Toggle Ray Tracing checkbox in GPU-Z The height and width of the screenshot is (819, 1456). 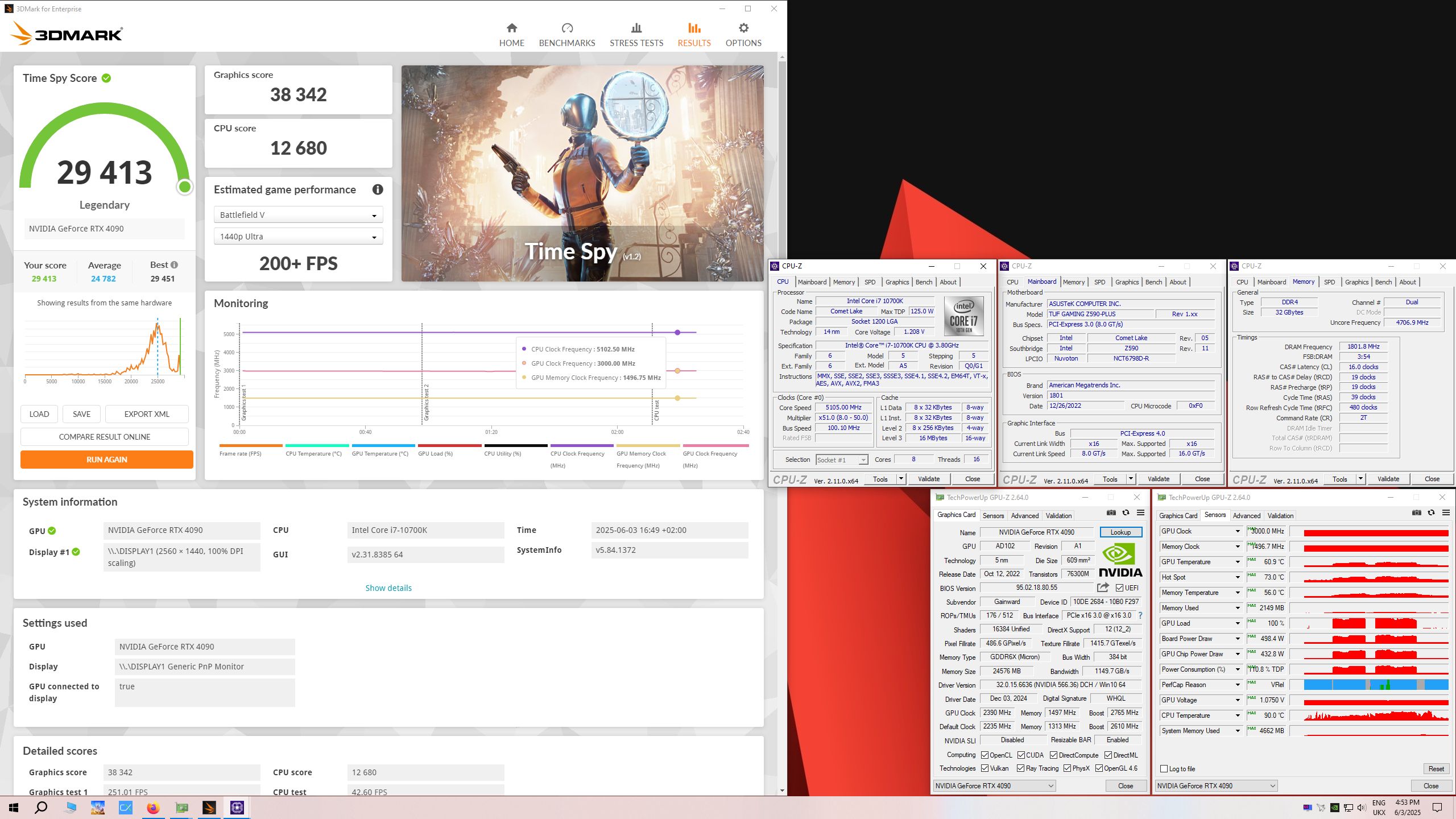tap(1021, 768)
